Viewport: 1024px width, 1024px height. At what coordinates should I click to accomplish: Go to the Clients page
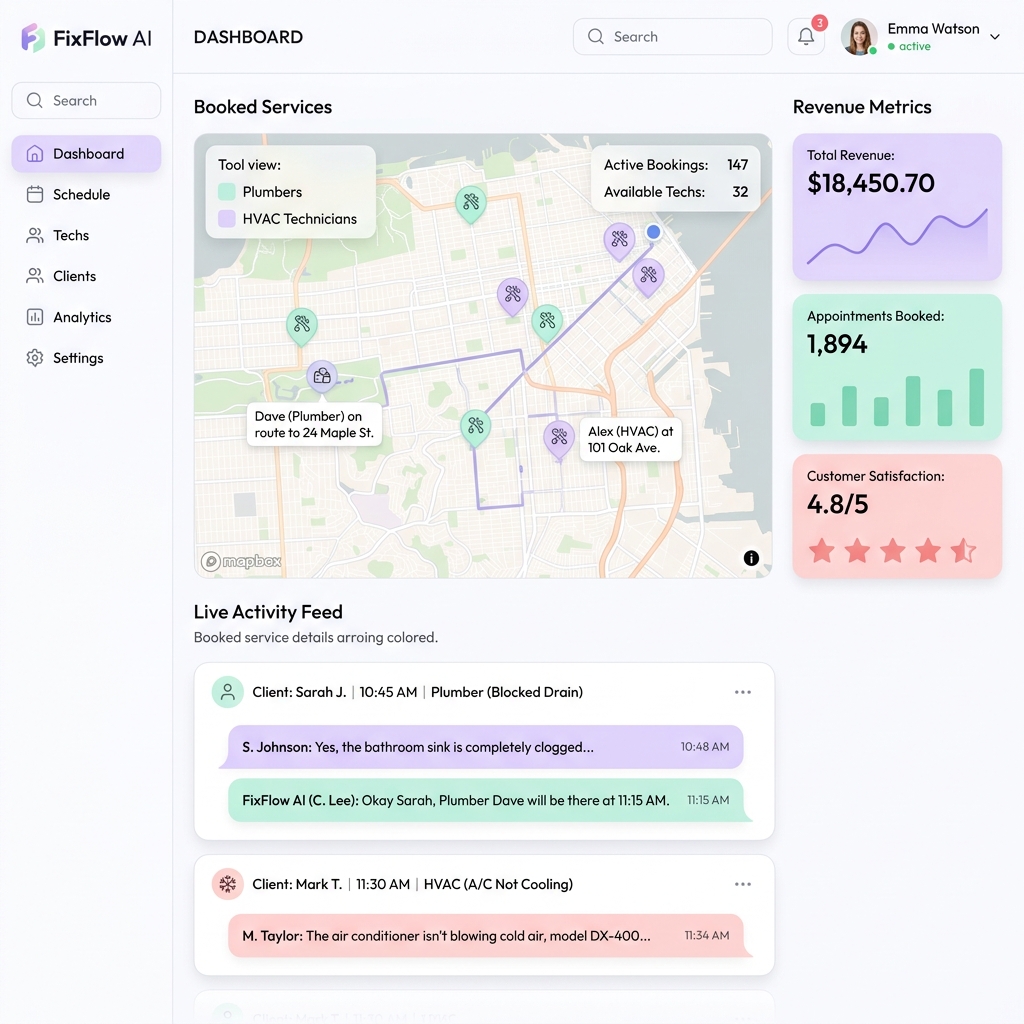point(86,276)
